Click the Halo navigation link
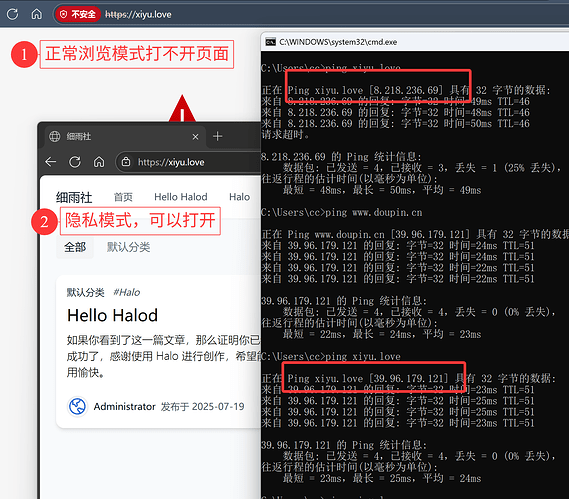Viewport: 569px width, 499px height. [240, 197]
